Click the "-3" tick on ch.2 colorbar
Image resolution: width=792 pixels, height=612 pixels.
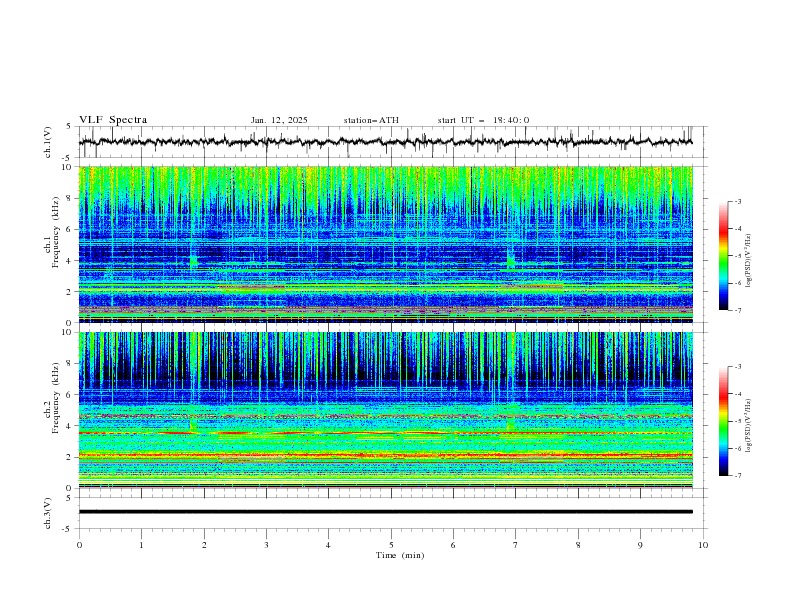(737, 367)
